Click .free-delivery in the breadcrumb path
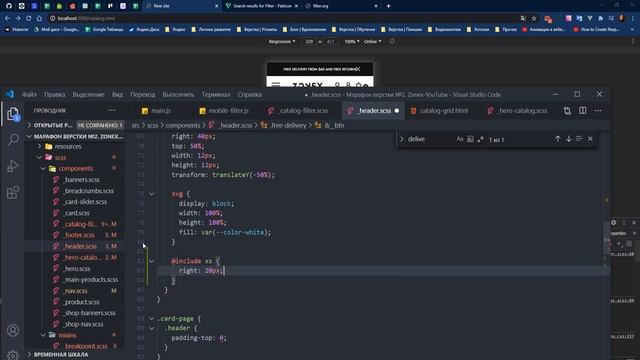 click(287, 125)
